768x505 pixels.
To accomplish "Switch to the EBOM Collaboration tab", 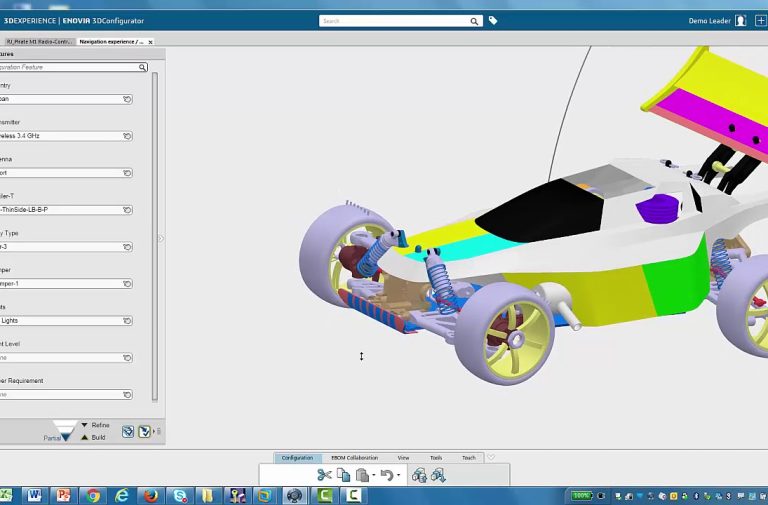I will click(354, 458).
